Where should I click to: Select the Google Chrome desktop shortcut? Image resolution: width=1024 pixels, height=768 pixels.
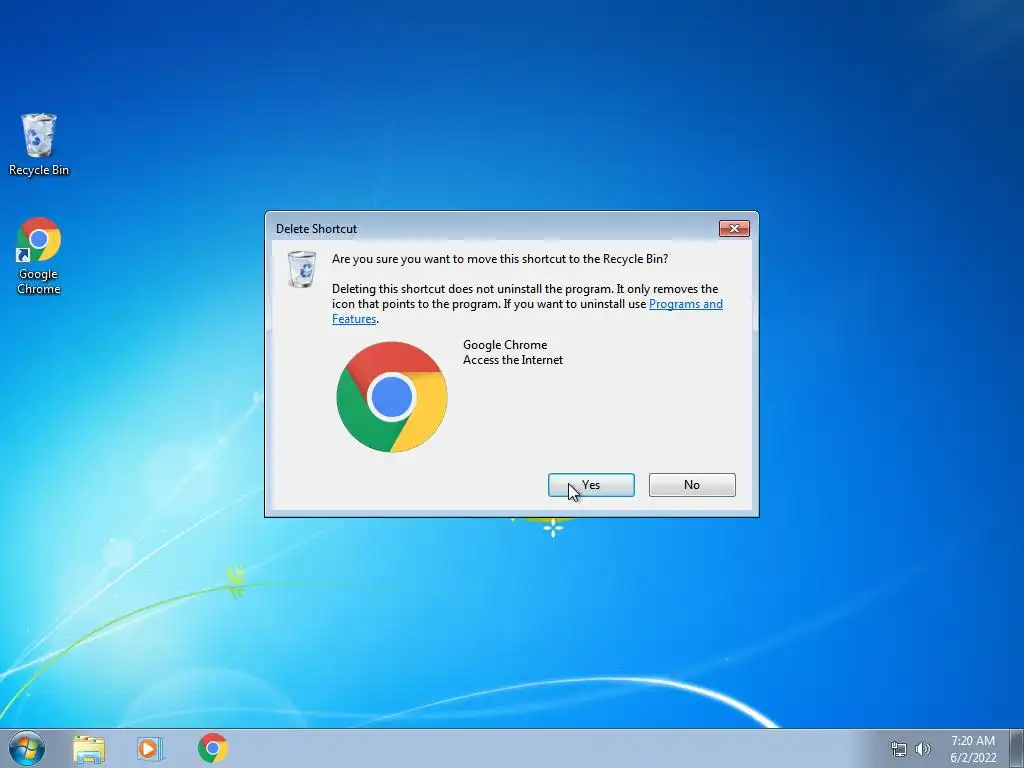point(39,256)
